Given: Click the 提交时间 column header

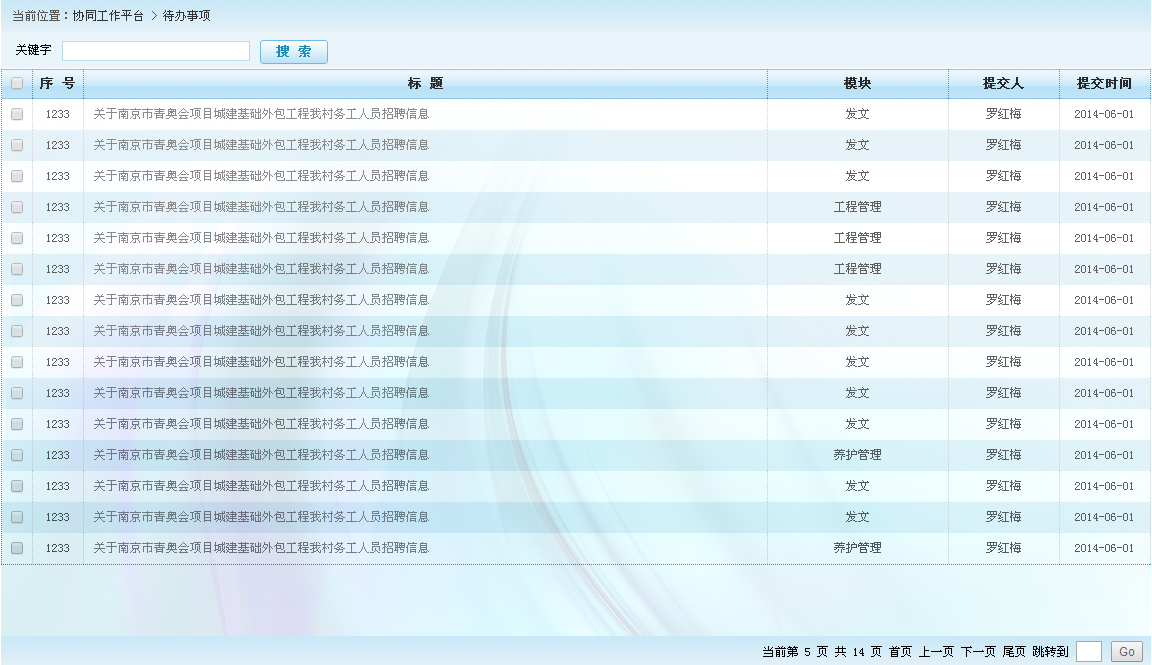Looking at the screenshot, I should (1104, 83).
